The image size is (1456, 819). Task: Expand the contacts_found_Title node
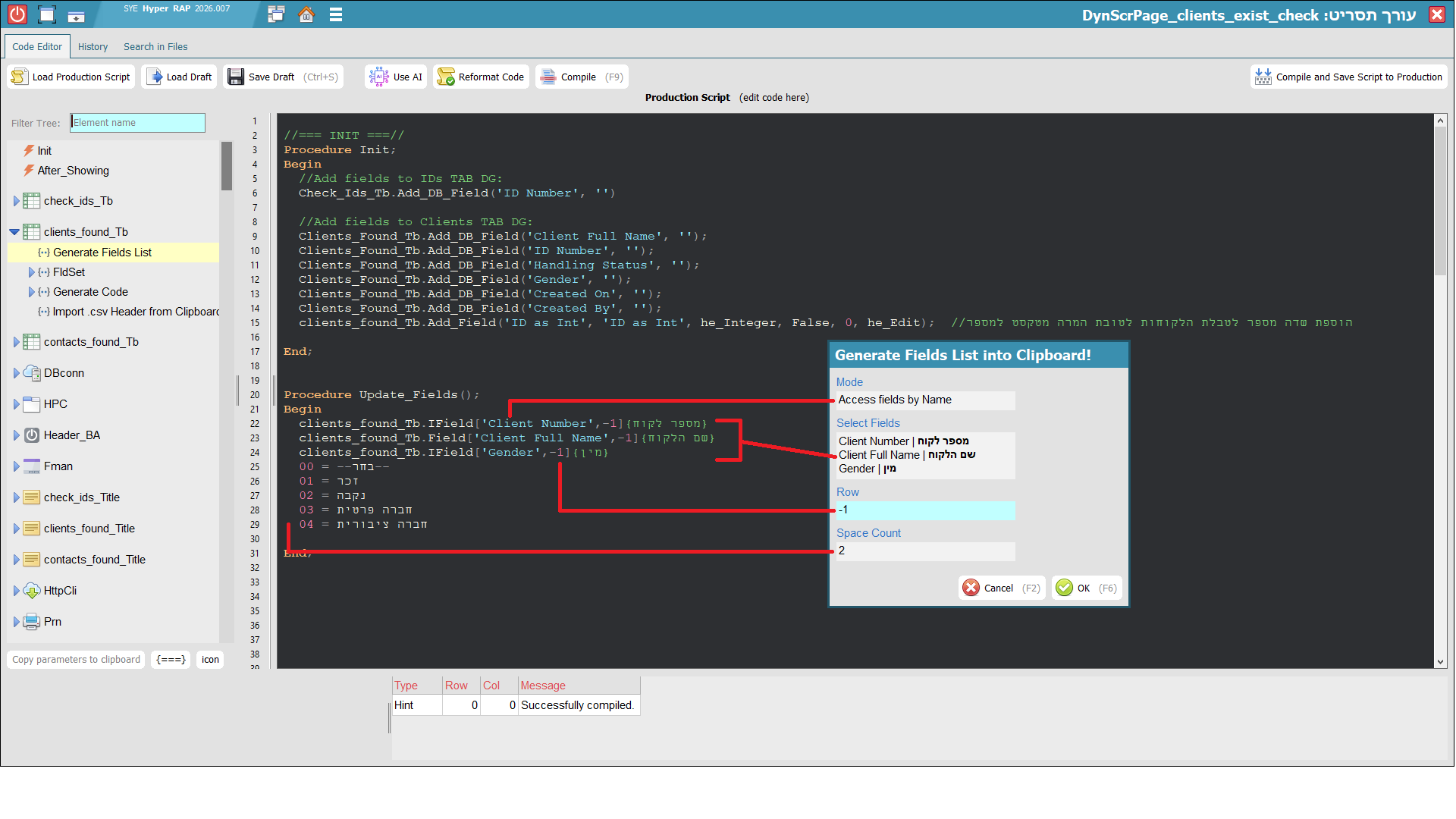[17, 560]
